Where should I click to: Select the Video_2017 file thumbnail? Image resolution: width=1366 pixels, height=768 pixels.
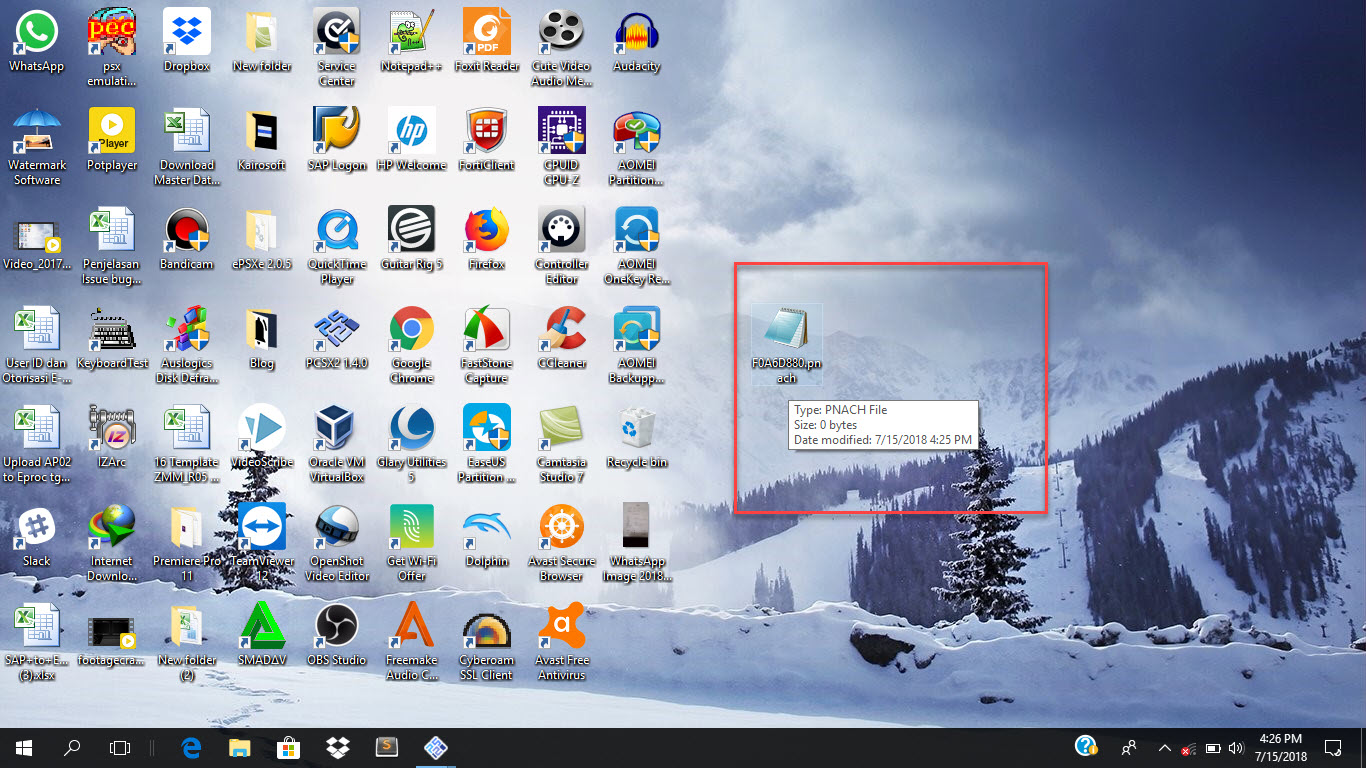coord(37,236)
